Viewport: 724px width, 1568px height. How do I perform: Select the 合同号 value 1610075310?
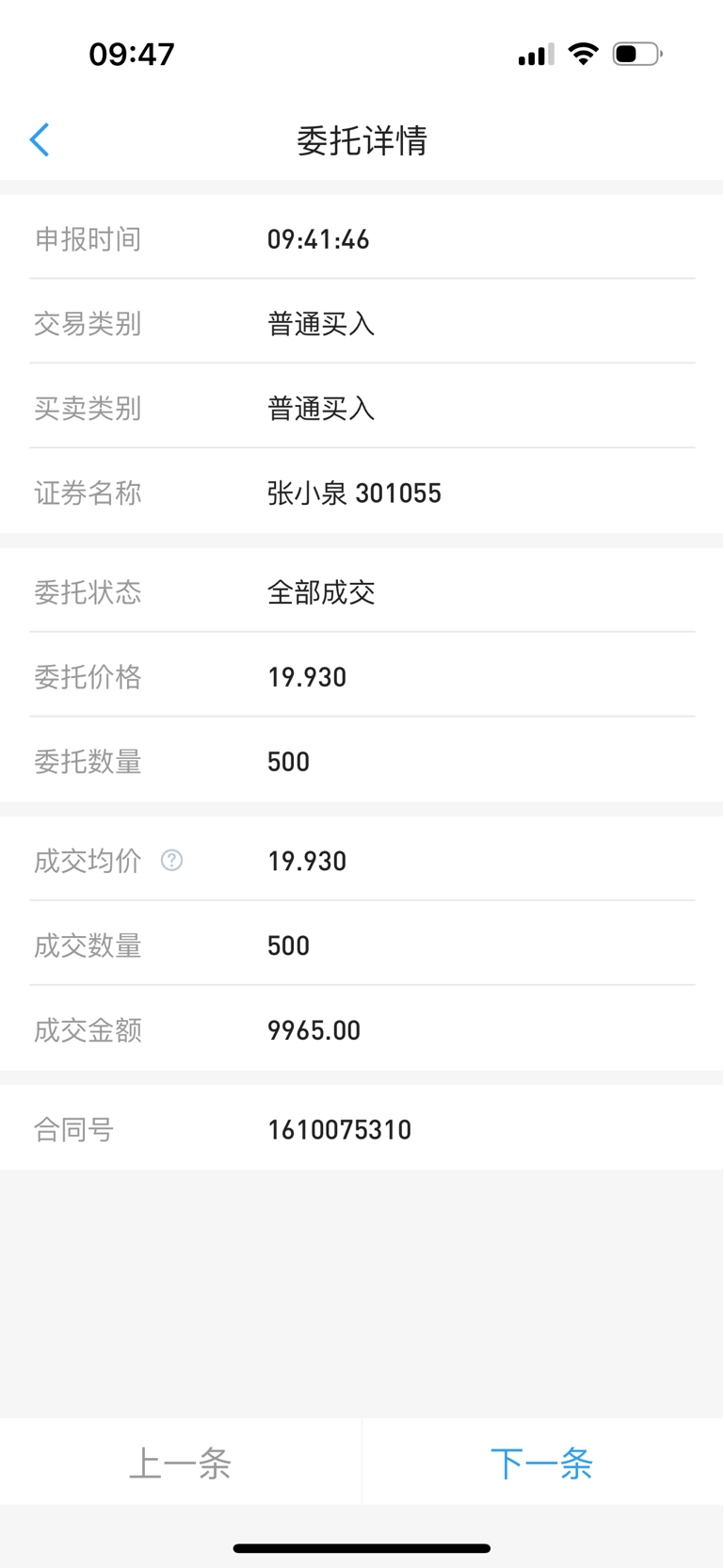coord(339,1130)
